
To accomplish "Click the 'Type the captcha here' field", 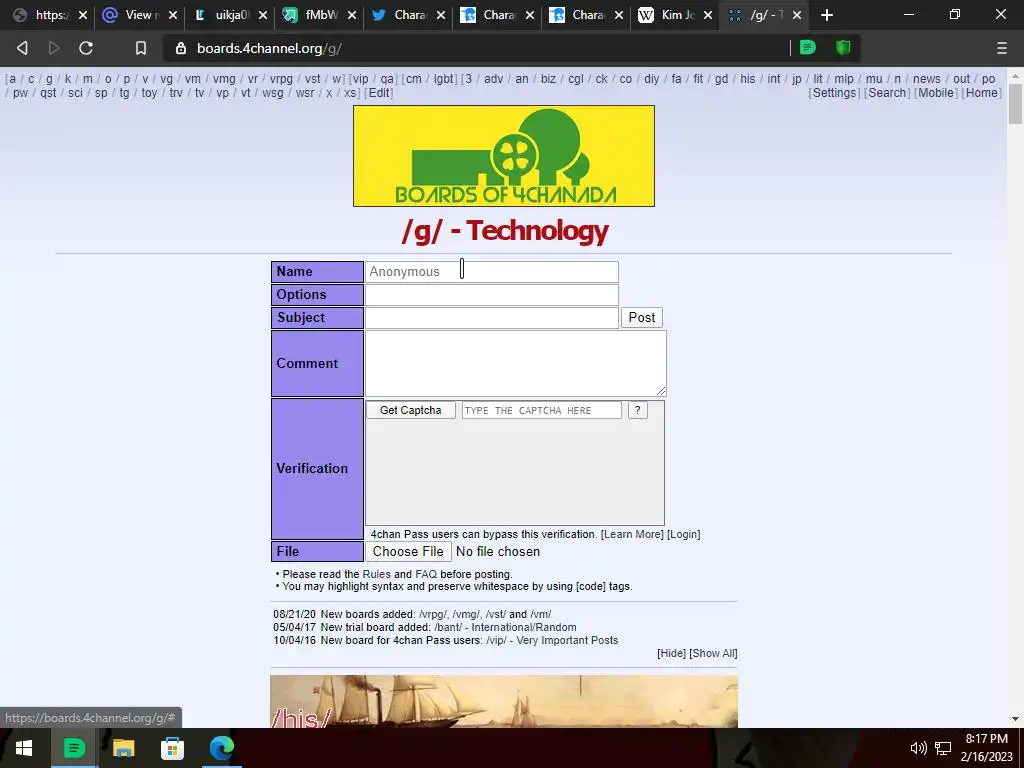I will [541, 410].
